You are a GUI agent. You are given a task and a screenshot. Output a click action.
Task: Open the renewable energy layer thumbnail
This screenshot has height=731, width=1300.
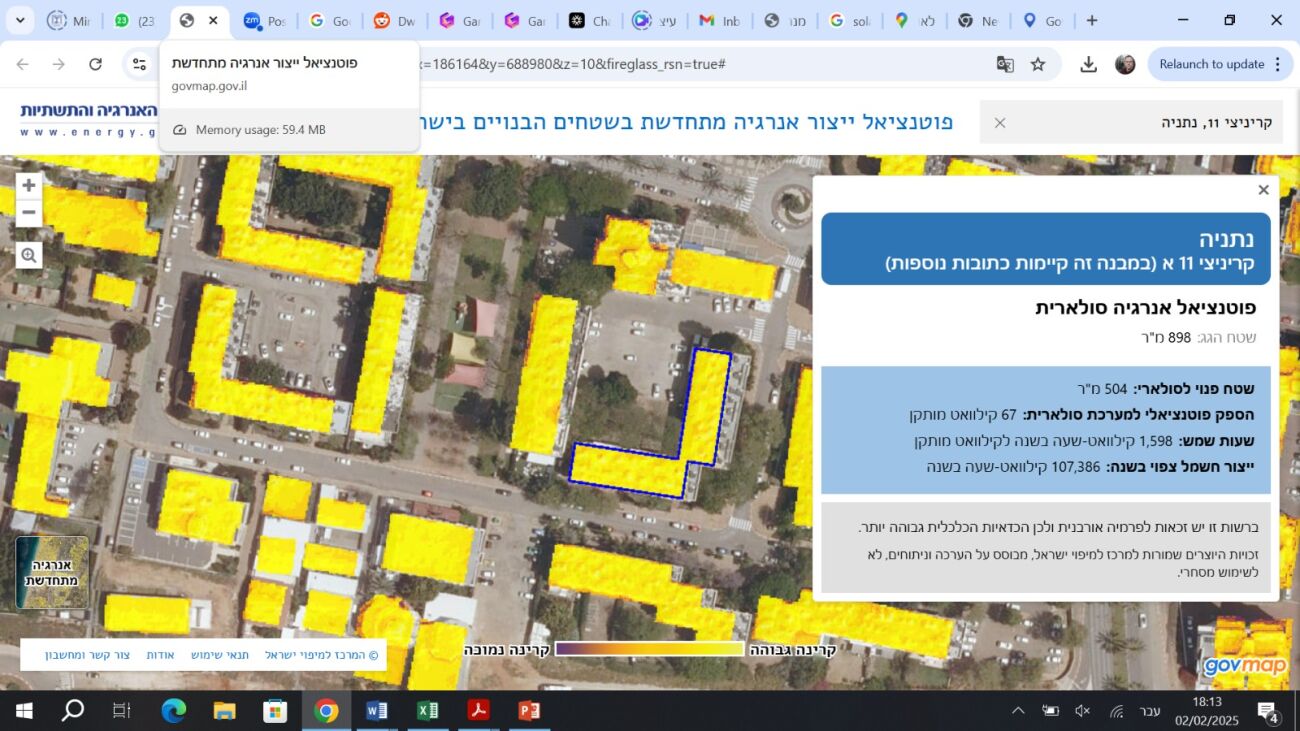tap(52, 572)
